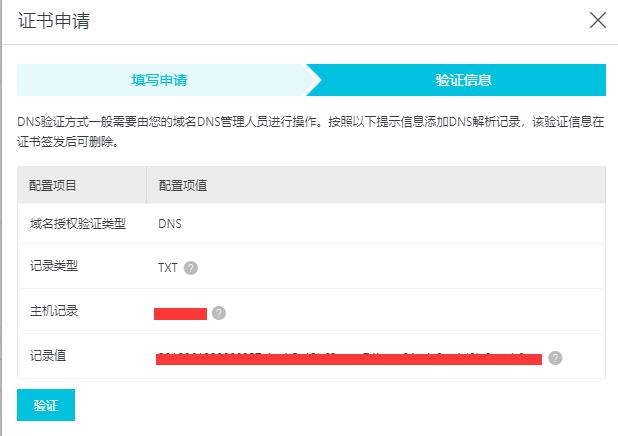
Task: Show the help hint for 记录值
Action: (555, 358)
